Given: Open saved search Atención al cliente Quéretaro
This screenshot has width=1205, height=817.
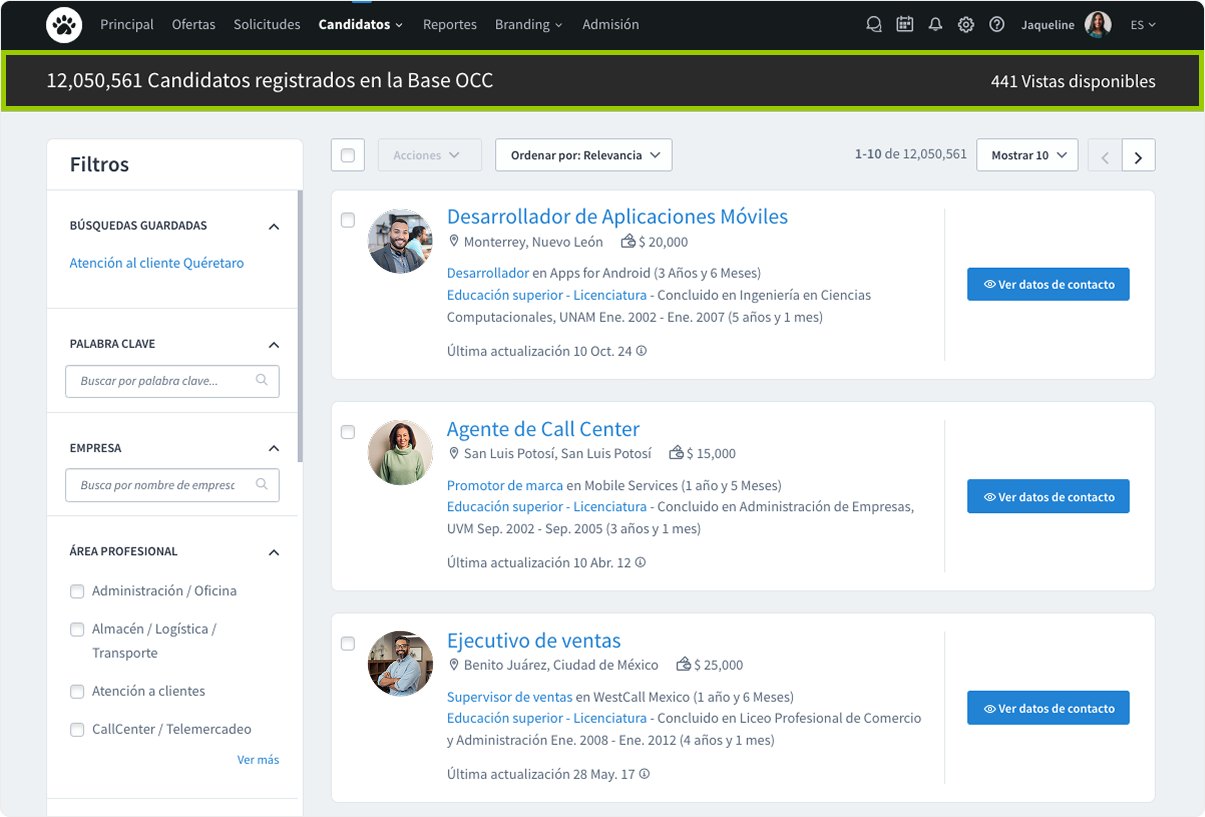Looking at the screenshot, I should coord(157,263).
